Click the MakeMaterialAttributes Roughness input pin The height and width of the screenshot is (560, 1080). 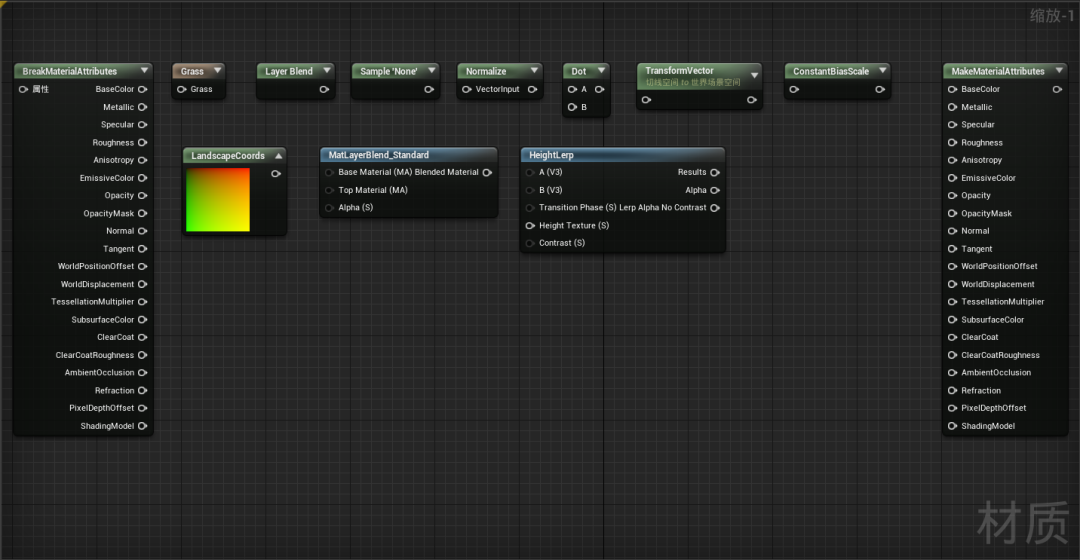point(953,143)
